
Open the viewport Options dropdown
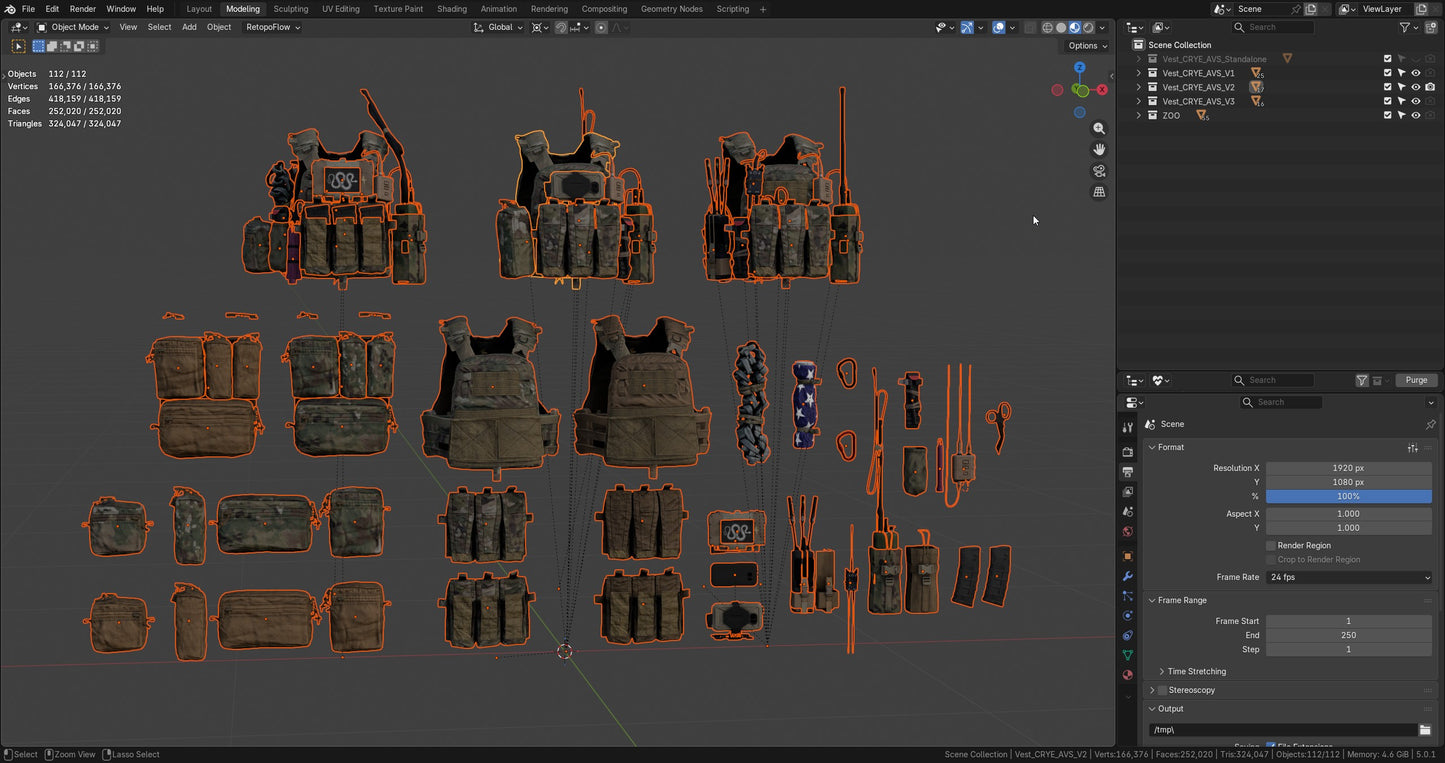click(x=1087, y=46)
